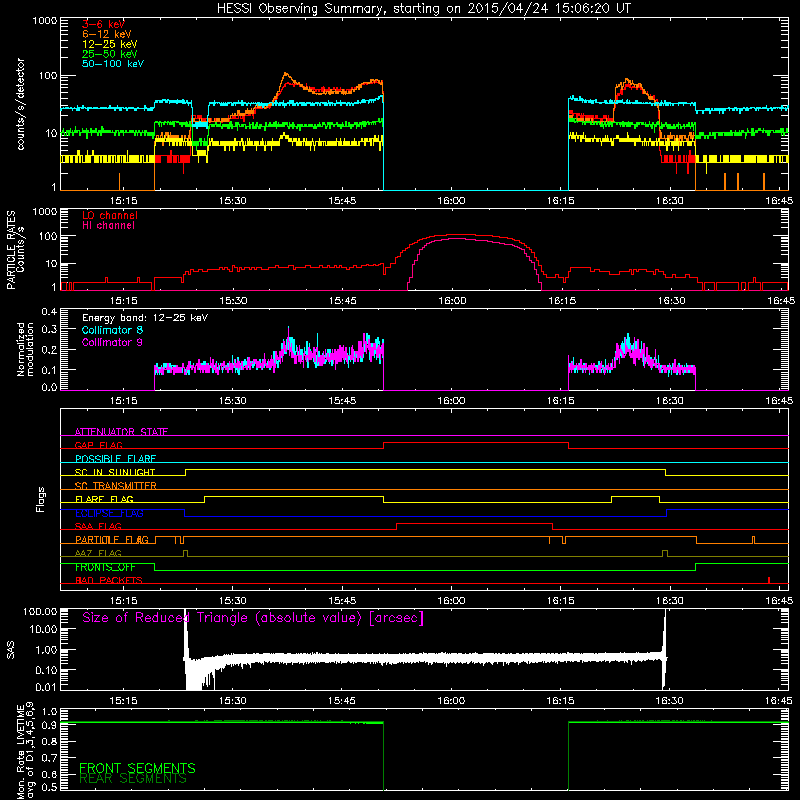Click the SAS axis label
The image size is (800, 800).
point(10,650)
